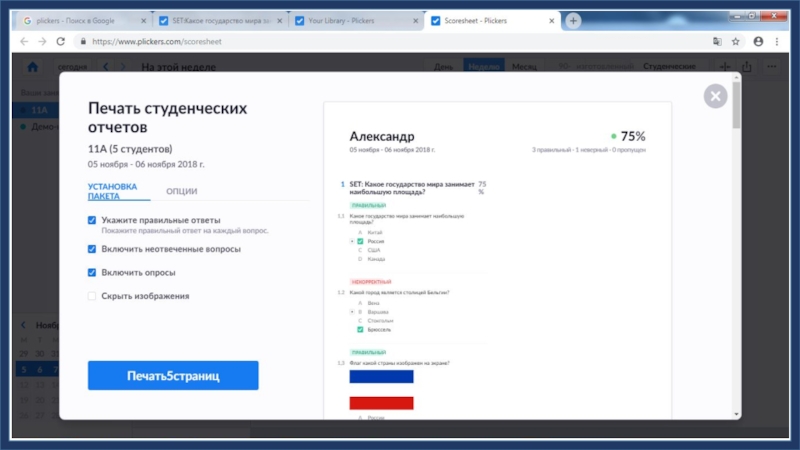Close the print student reports dialog
The image size is (800, 450).
(x=714, y=96)
